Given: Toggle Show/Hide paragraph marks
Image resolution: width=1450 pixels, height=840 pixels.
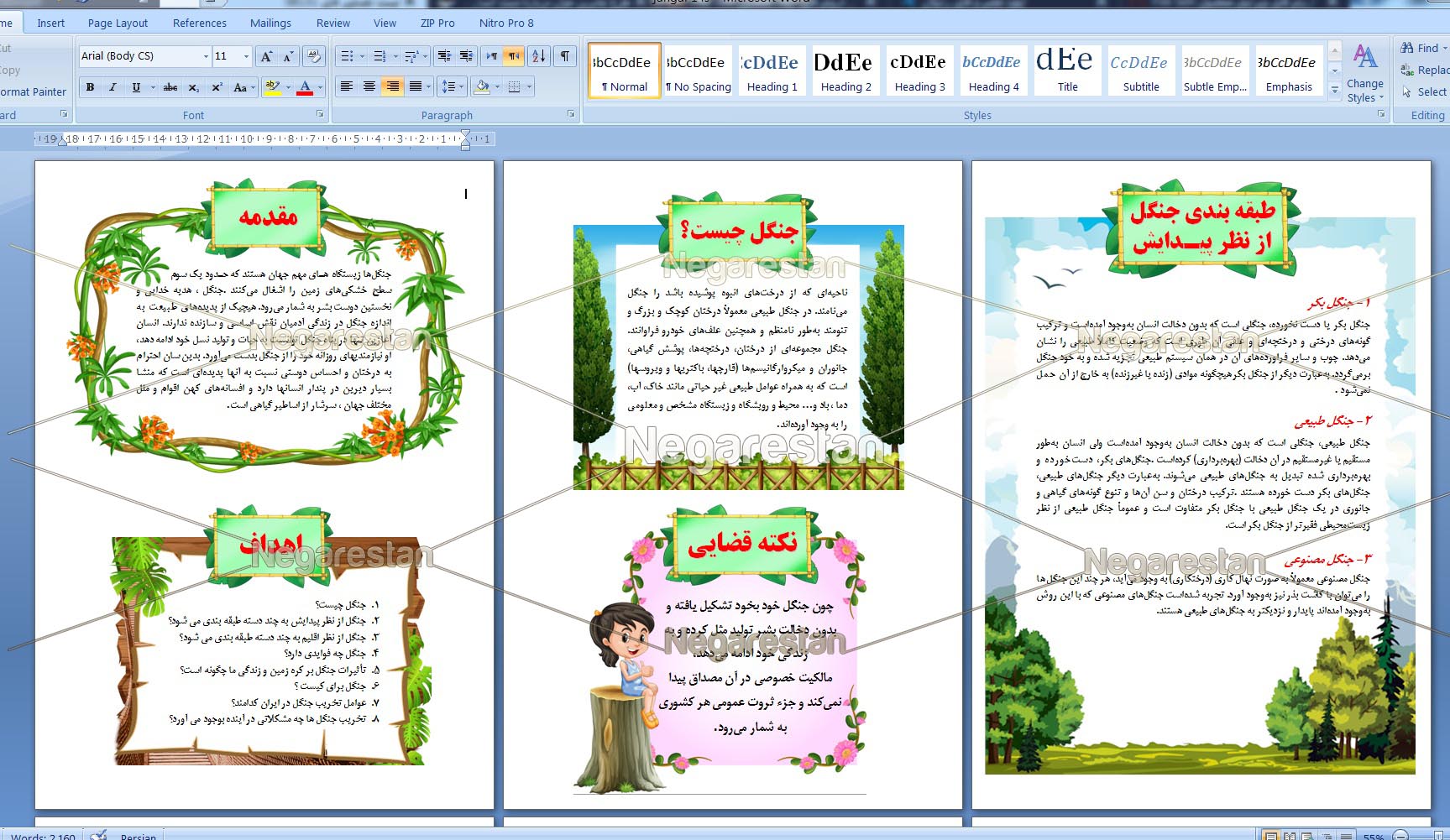Looking at the screenshot, I should coord(565,56).
